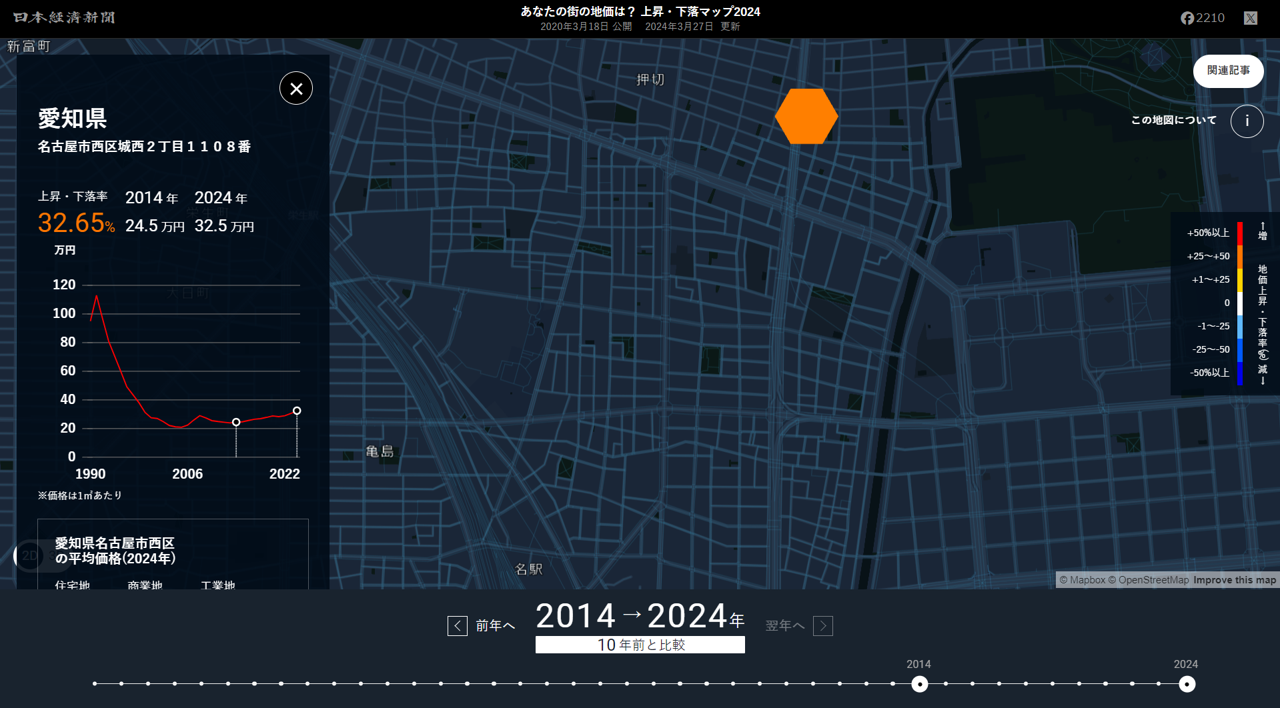The image size is (1280, 708).
Task: Click the yellow +1〜+25 legend swatch
Action: 1240,280
